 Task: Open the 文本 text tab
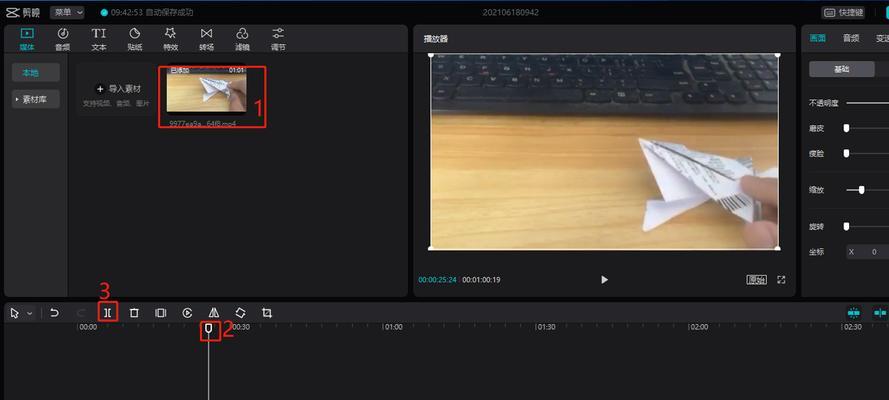pos(99,39)
